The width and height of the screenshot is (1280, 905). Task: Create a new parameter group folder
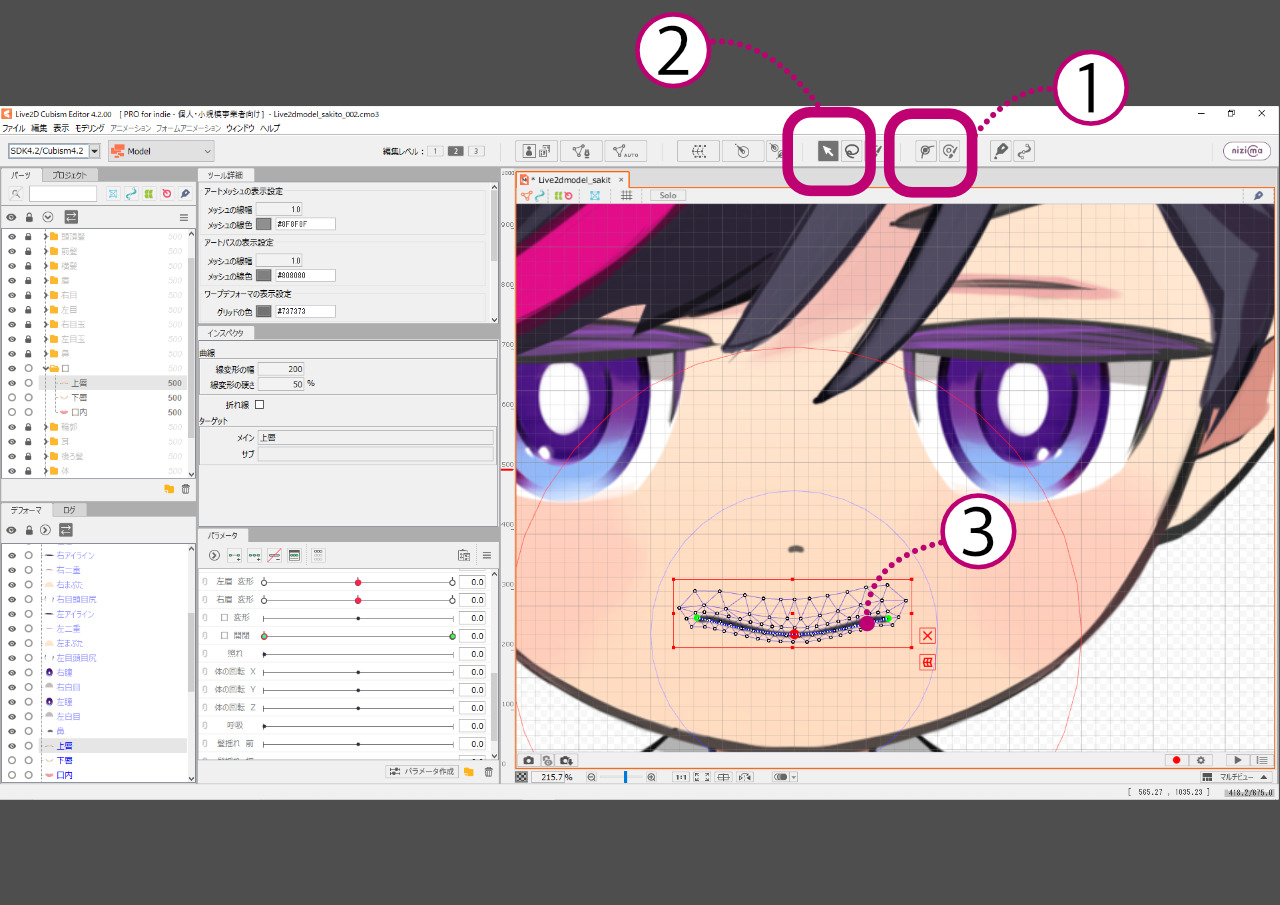click(x=468, y=772)
